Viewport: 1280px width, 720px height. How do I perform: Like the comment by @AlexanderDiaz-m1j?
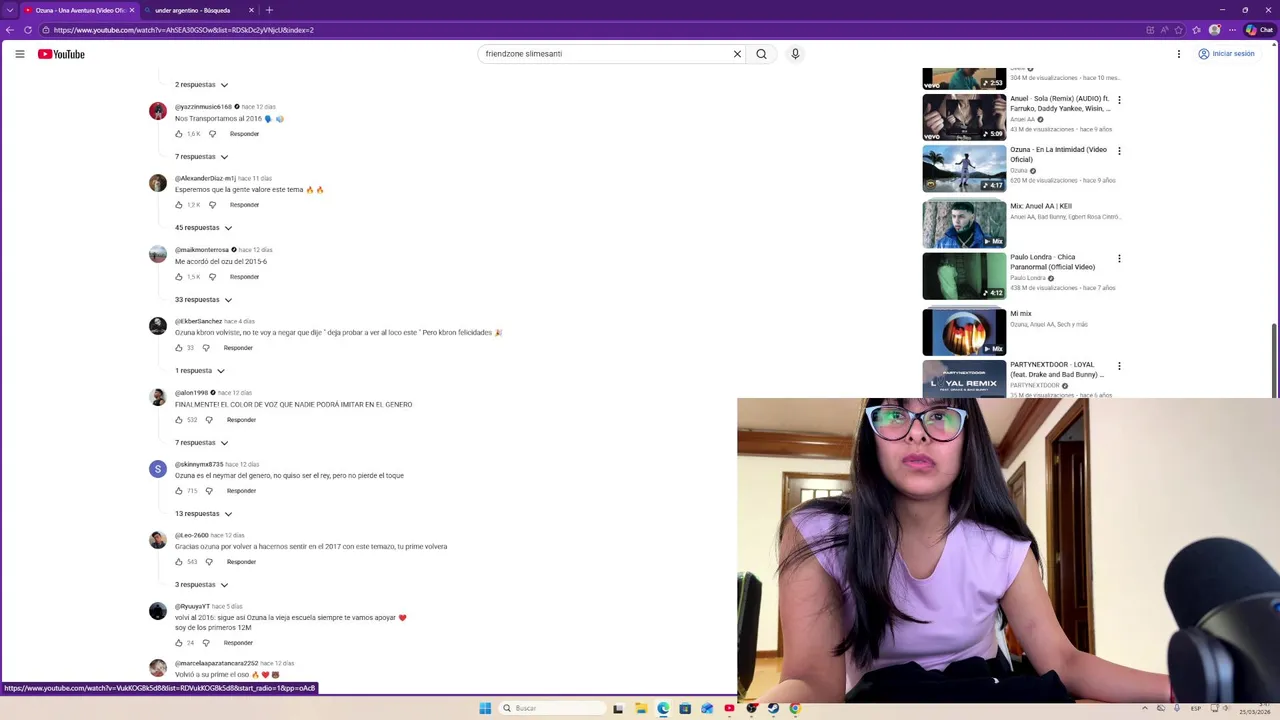[179, 205]
